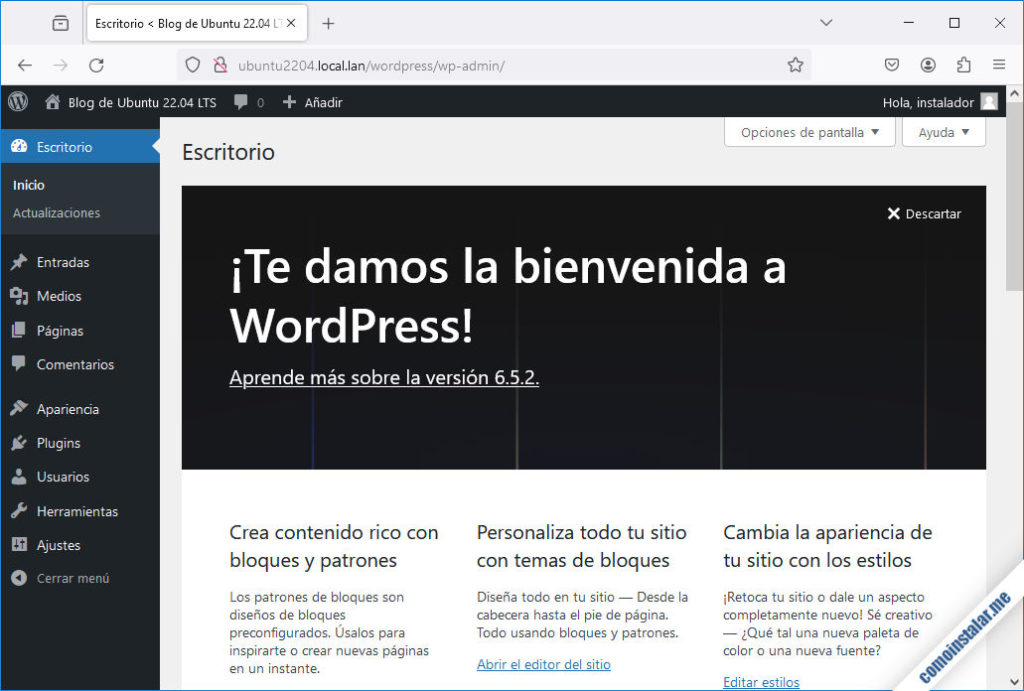This screenshot has width=1024, height=691.
Task: Follow the Aprende más sobre la versión link
Action: click(384, 378)
